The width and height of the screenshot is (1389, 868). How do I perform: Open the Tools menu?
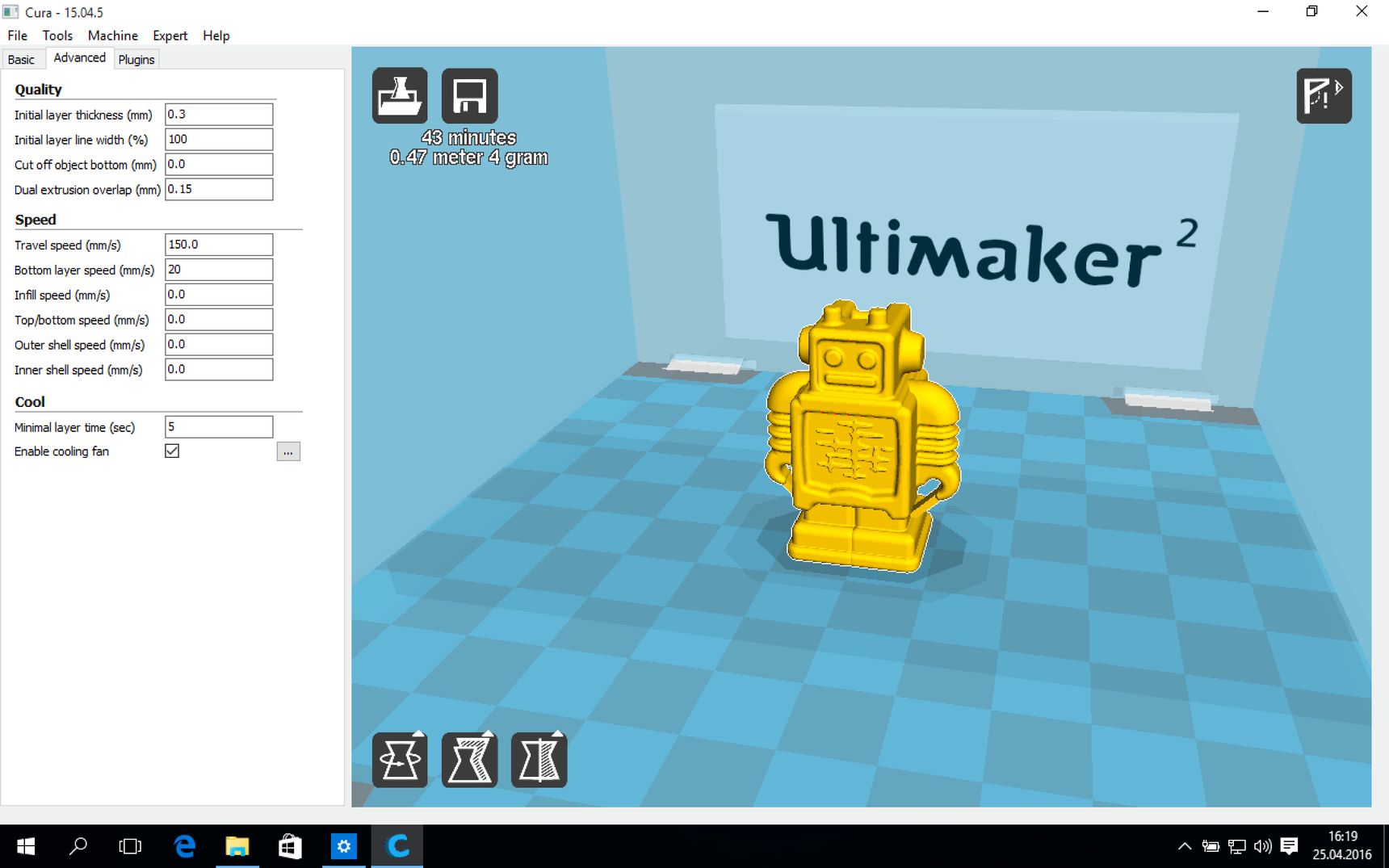click(57, 36)
